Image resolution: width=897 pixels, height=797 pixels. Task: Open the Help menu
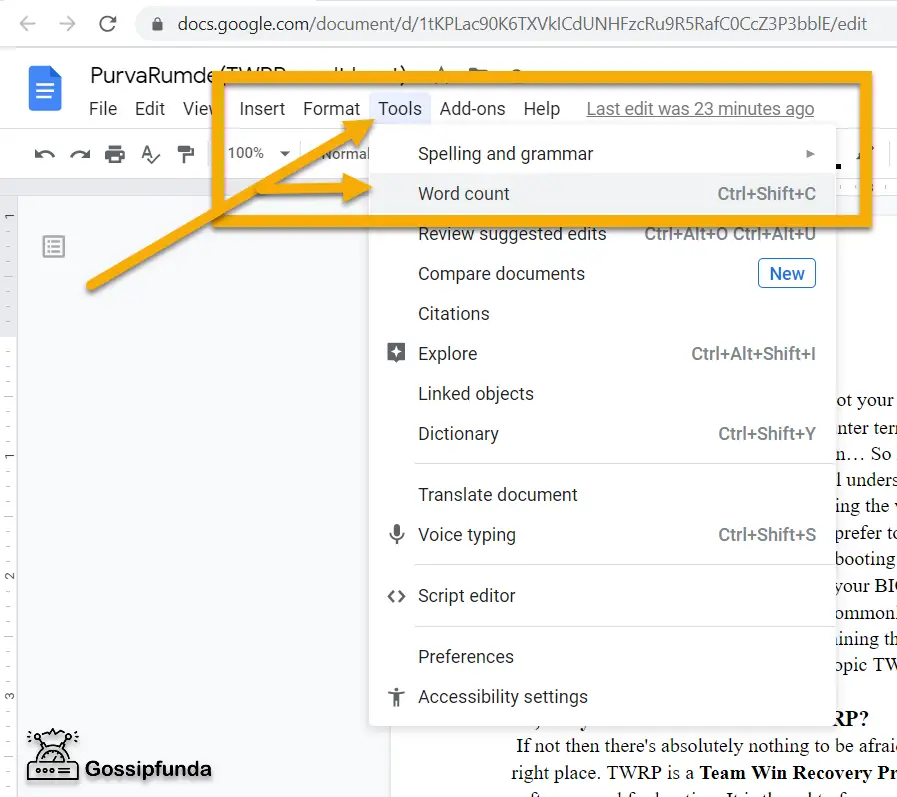click(542, 109)
